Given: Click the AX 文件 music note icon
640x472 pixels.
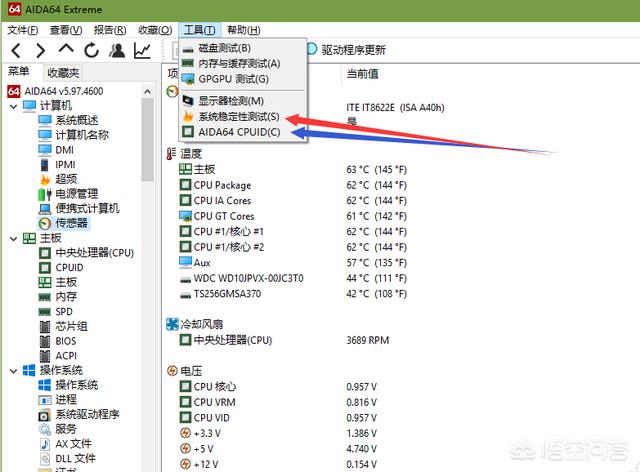Looking at the screenshot, I should click(45, 444).
